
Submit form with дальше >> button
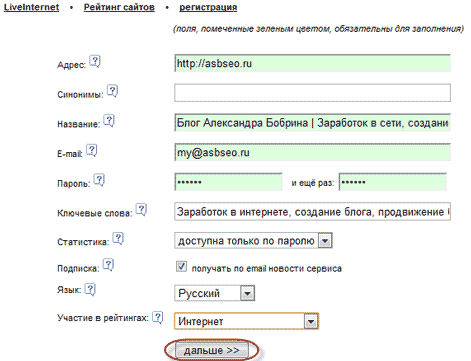click(212, 351)
